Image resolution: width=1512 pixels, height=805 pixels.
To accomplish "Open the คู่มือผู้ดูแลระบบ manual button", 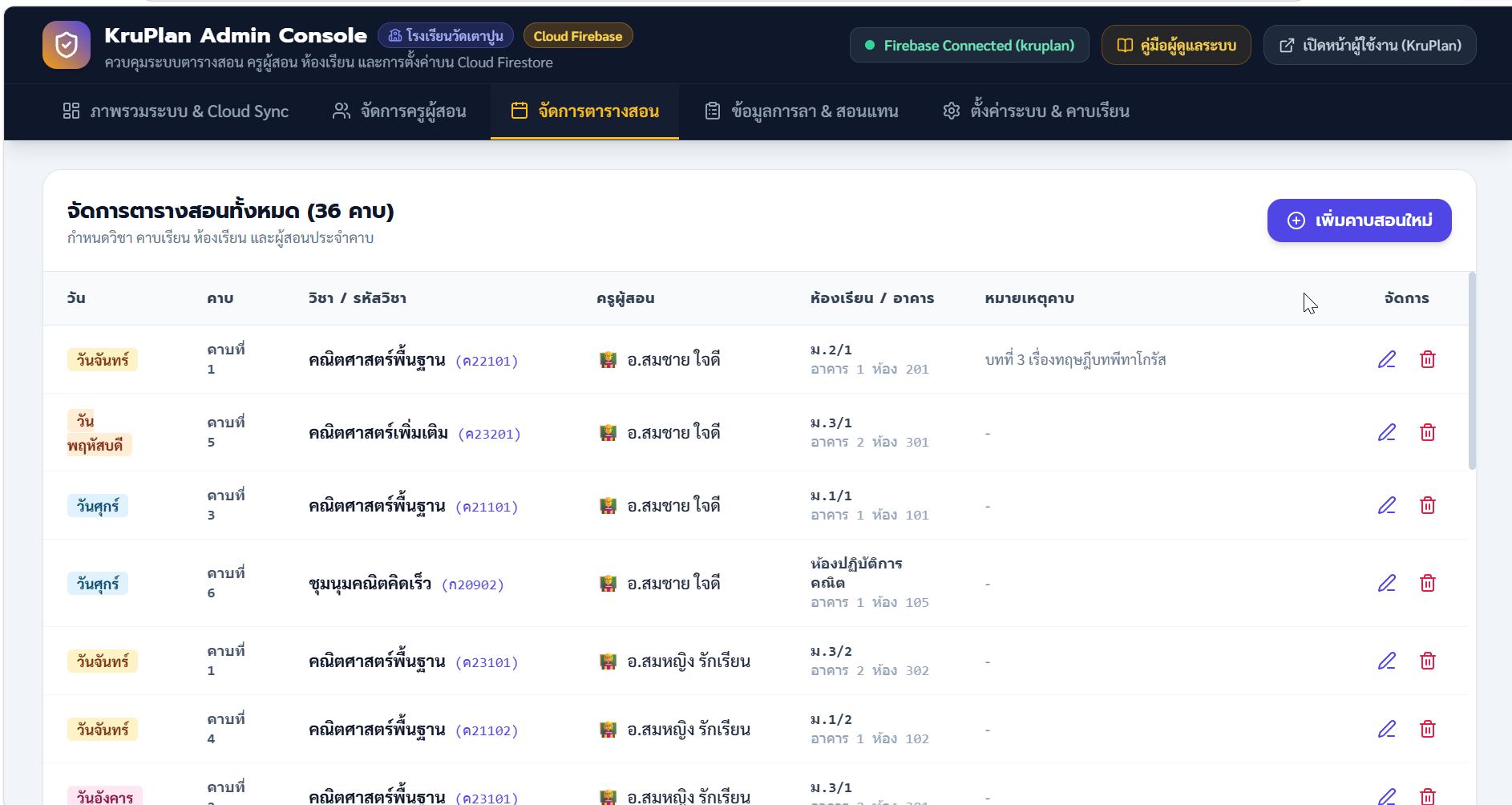I will point(1176,46).
